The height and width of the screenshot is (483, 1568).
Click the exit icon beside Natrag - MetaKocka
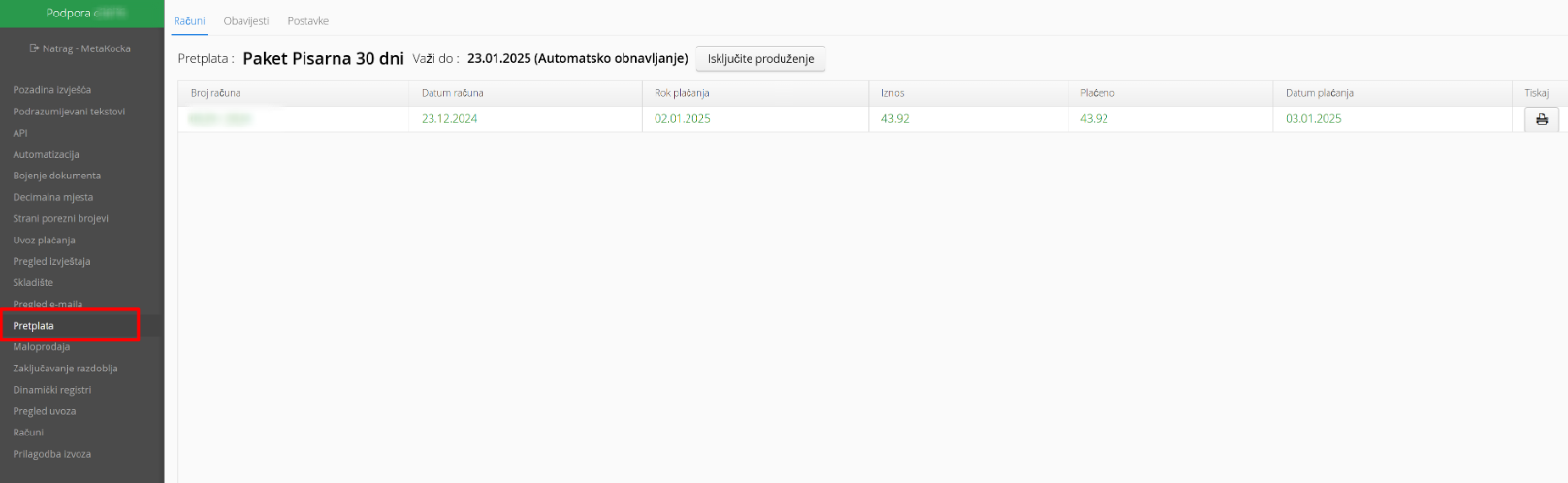35,48
